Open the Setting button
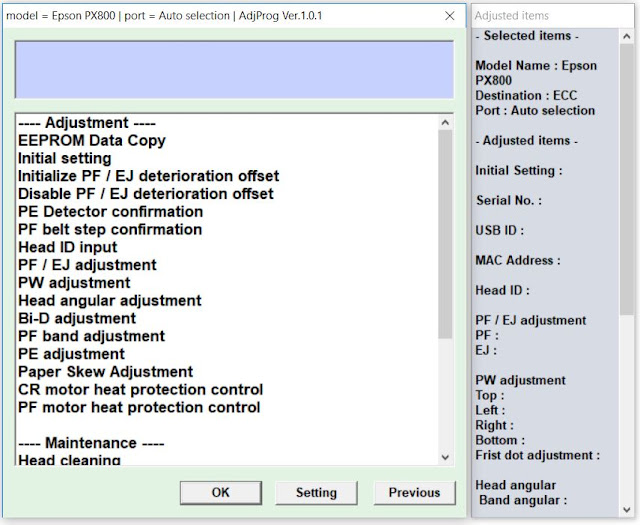Image resolution: width=640 pixels, height=525 pixels. pos(316,493)
